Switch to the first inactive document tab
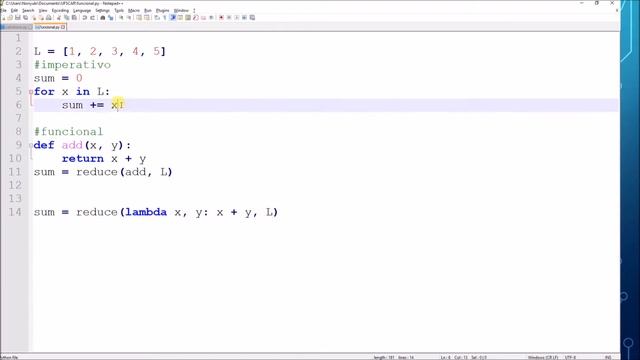Image resolution: width=640 pixels, height=360 pixels. (x=16, y=27)
